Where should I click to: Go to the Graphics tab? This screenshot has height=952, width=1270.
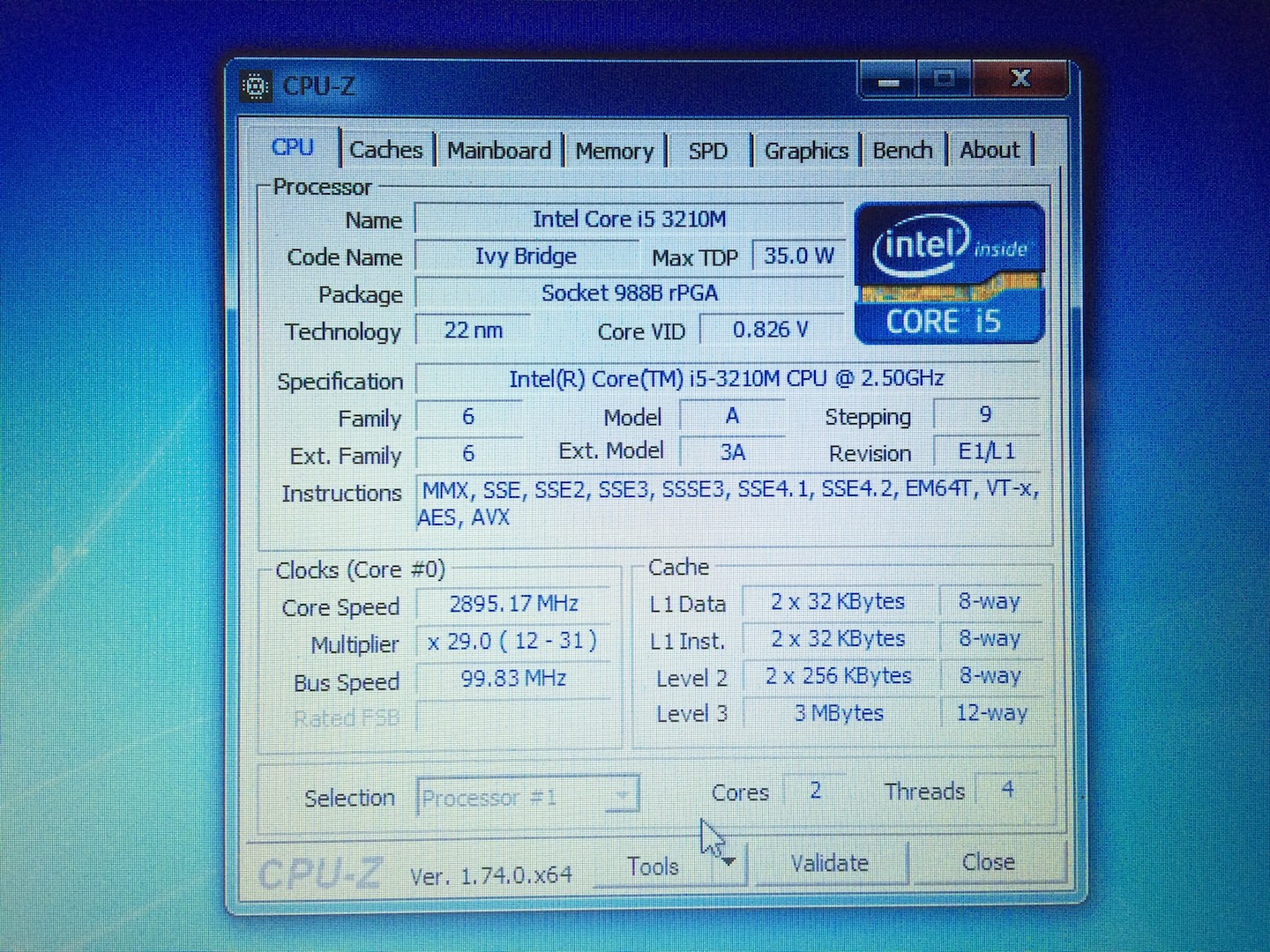[x=807, y=152]
